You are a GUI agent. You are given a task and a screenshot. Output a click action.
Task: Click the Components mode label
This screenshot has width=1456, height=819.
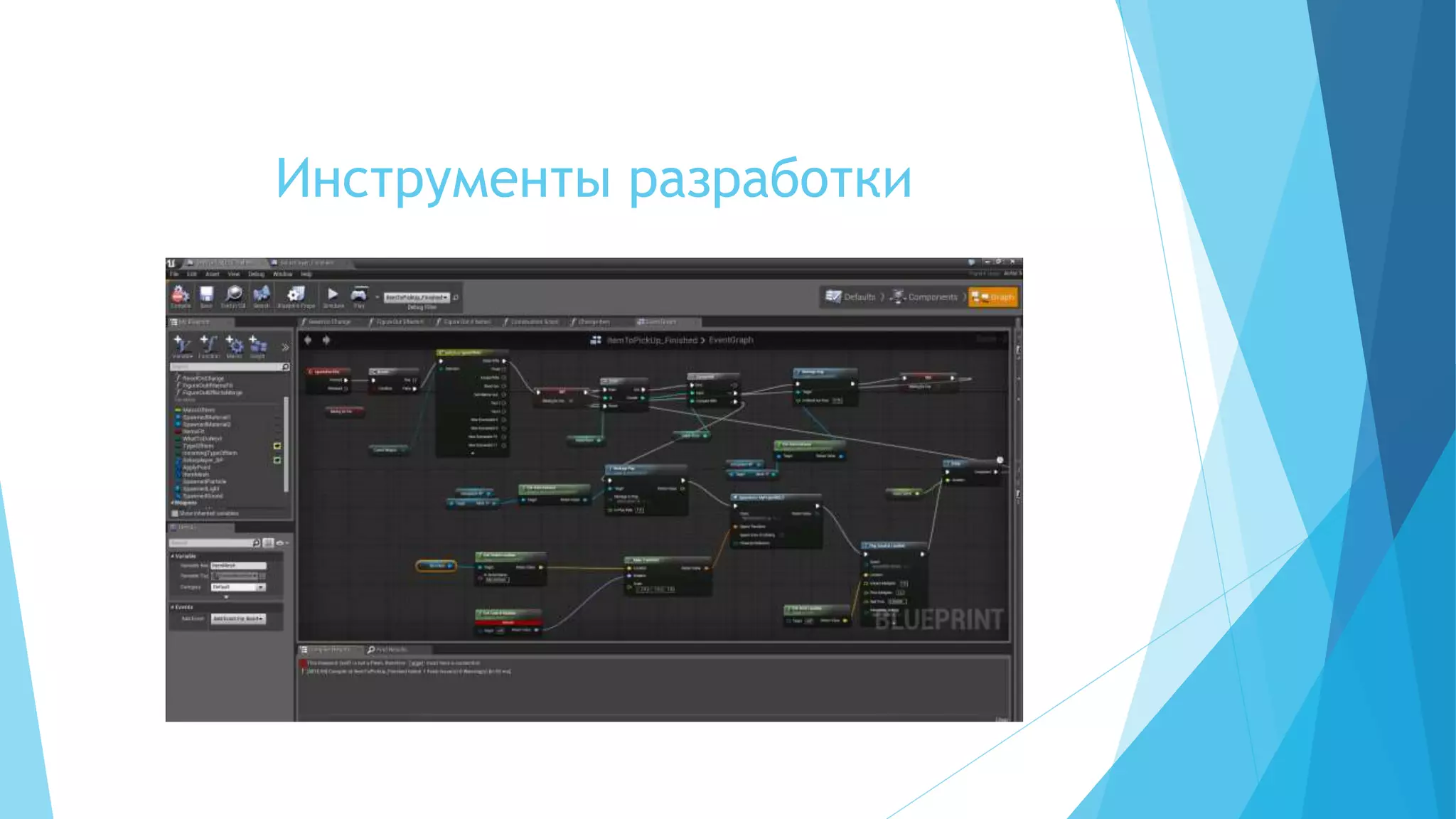pos(933,297)
